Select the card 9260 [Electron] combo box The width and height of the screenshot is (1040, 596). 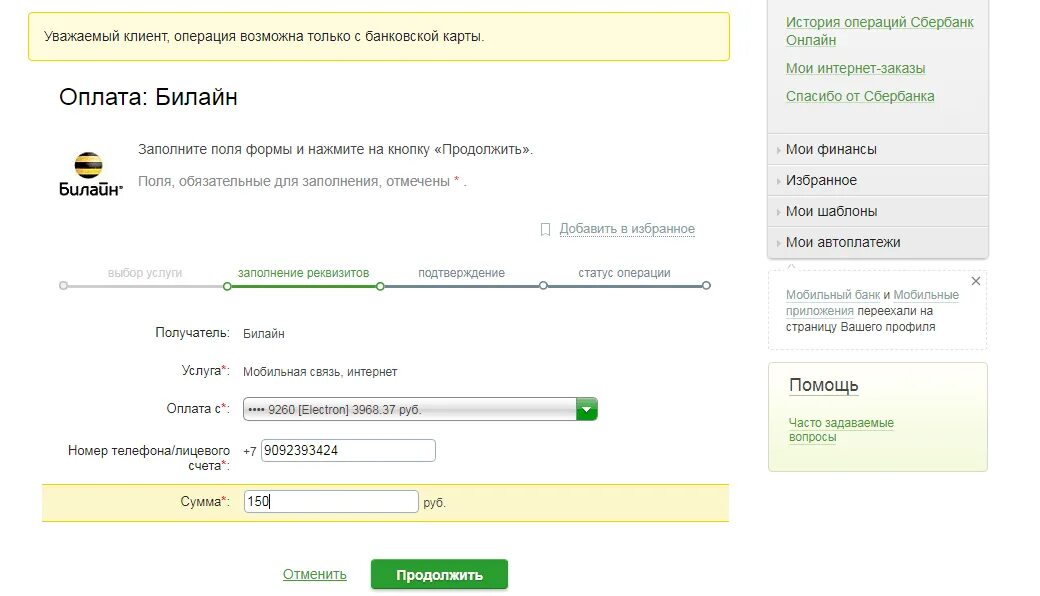420,409
